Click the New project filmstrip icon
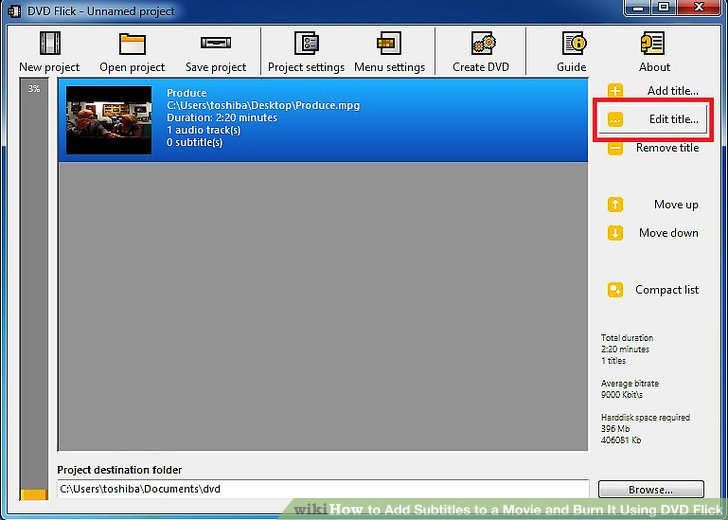The image size is (728, 520). coord(50,43)
